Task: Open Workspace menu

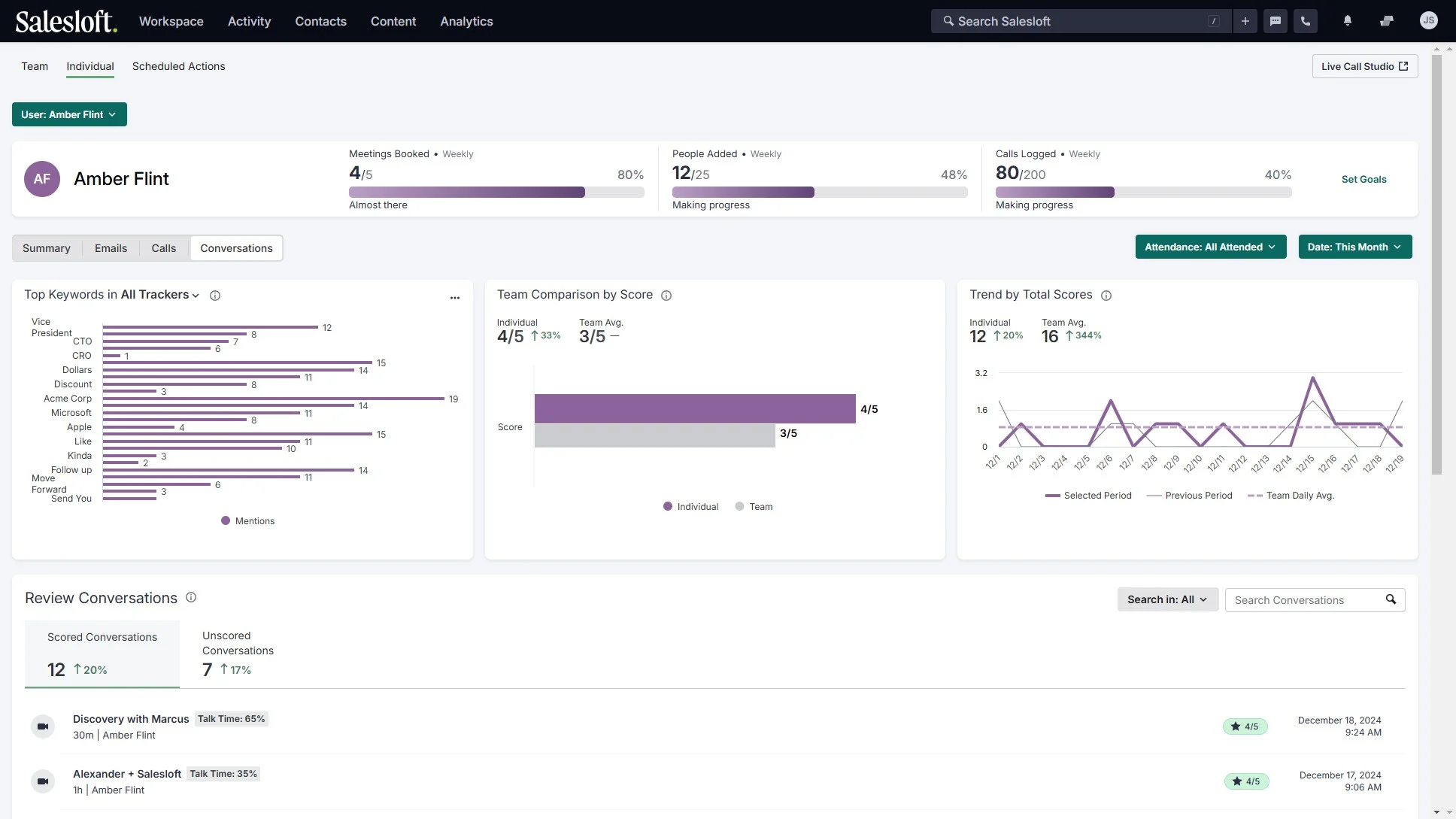Action: coord(171,21)
